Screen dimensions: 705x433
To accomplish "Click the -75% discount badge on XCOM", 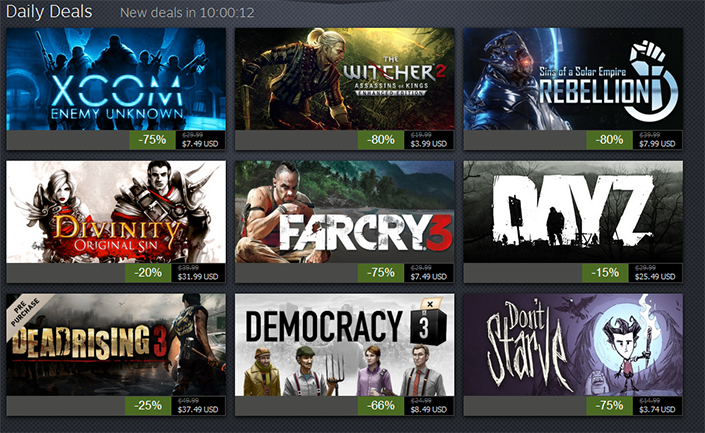I will tap(152, 140).
